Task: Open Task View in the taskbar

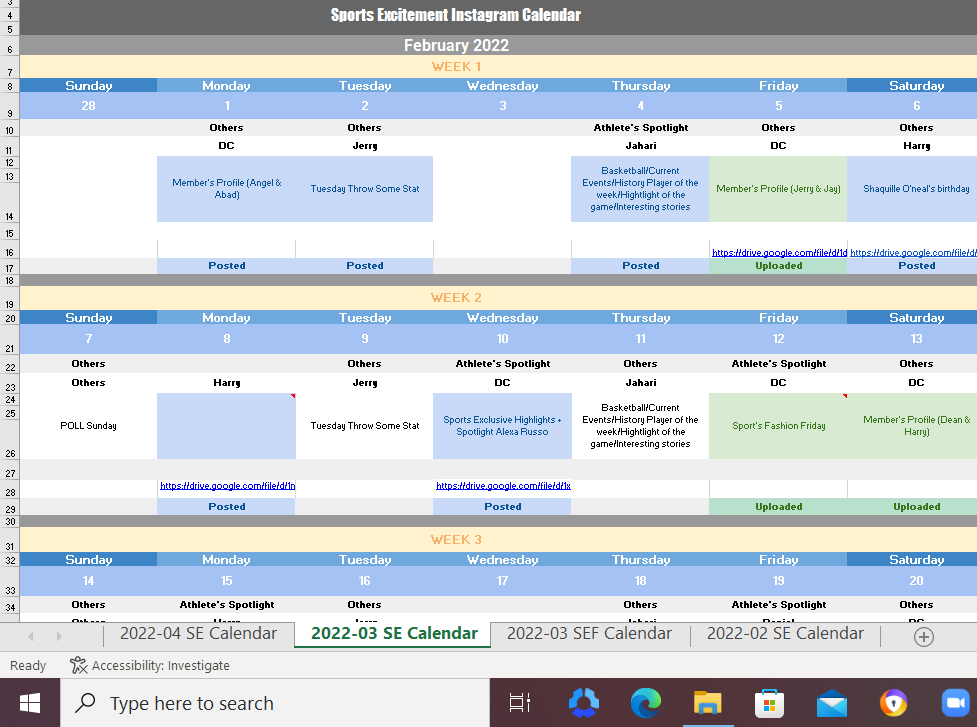Action: [x=520, y=703]
